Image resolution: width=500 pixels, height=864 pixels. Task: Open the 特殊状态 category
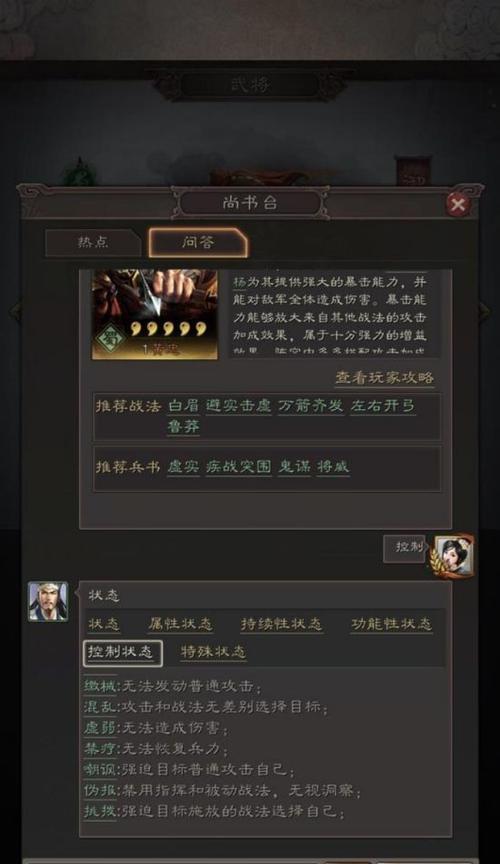[x=213, y=652]
